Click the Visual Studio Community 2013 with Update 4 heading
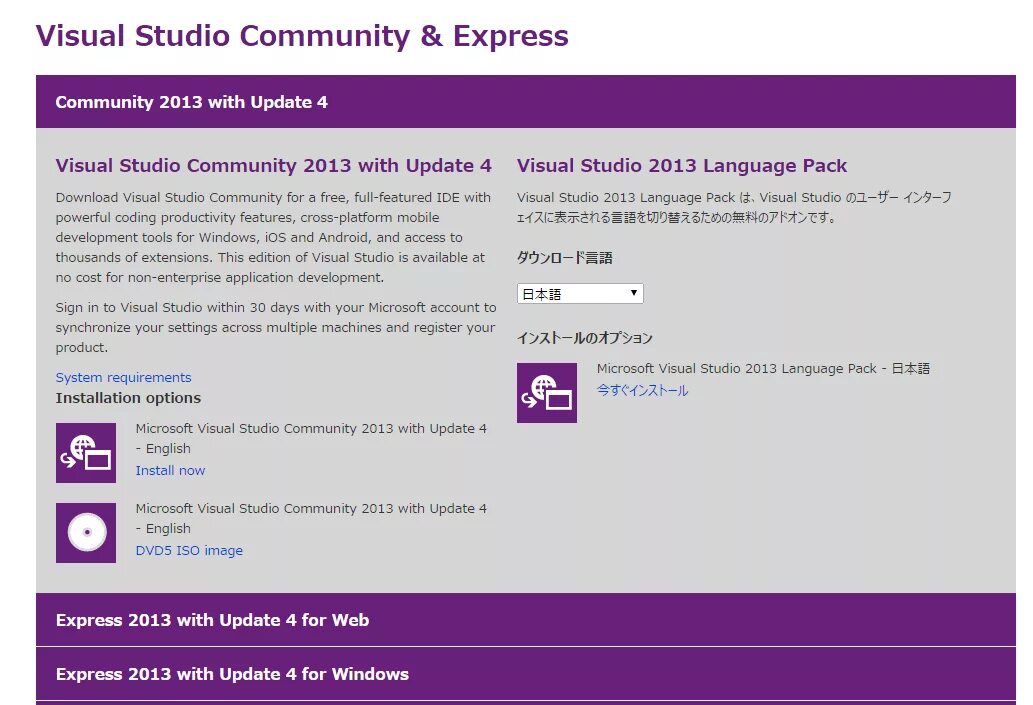Screen dimensions: 1033x705 (273, 165)
